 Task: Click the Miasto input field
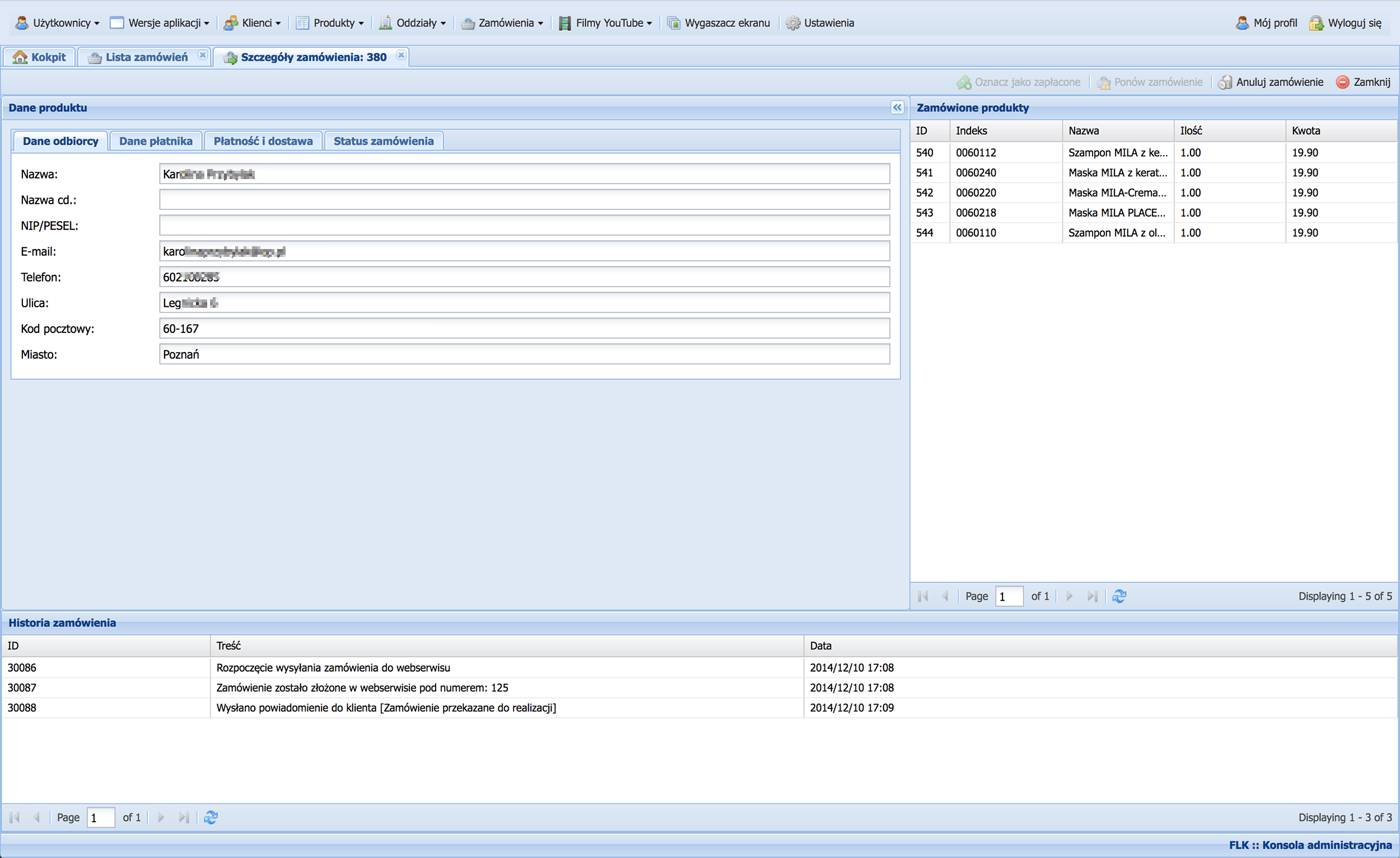tap(524, 354)
